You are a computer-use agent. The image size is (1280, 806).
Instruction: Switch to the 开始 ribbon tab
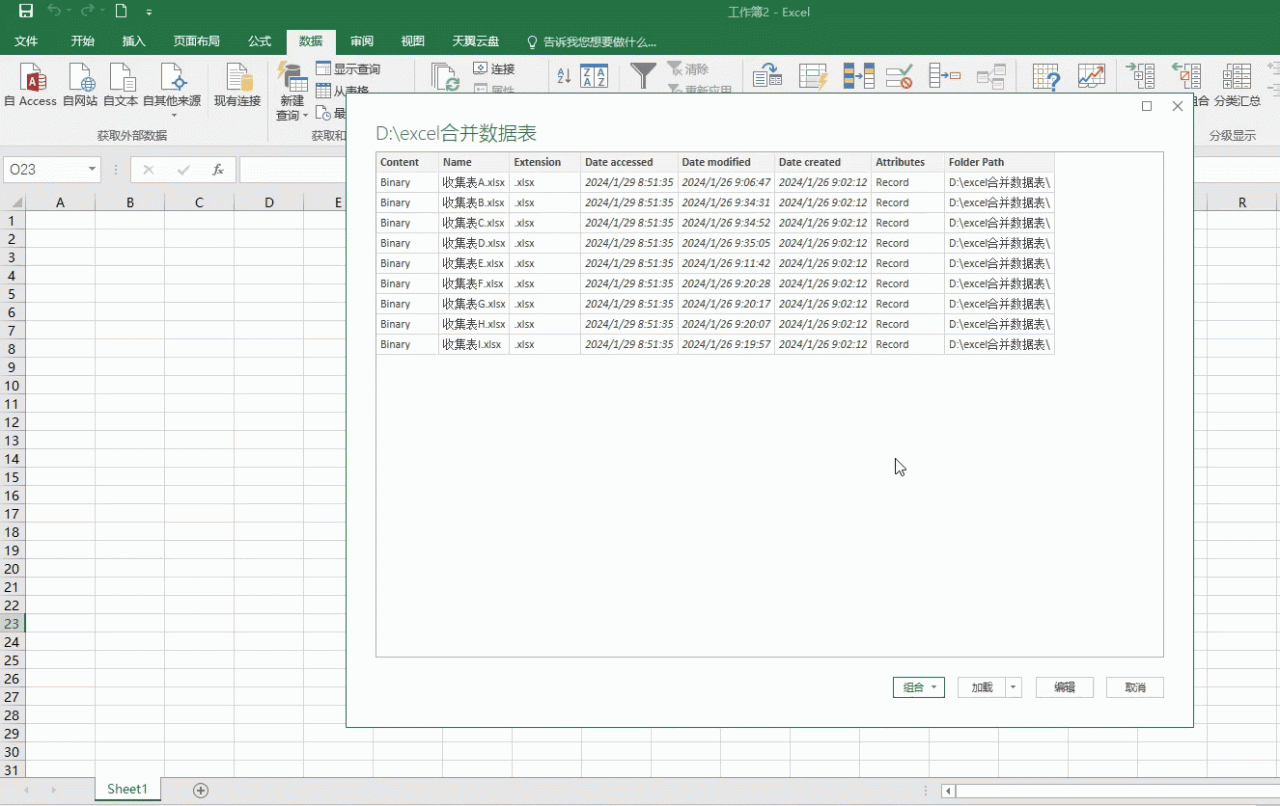pyautogui.click(x=83, y=41)
